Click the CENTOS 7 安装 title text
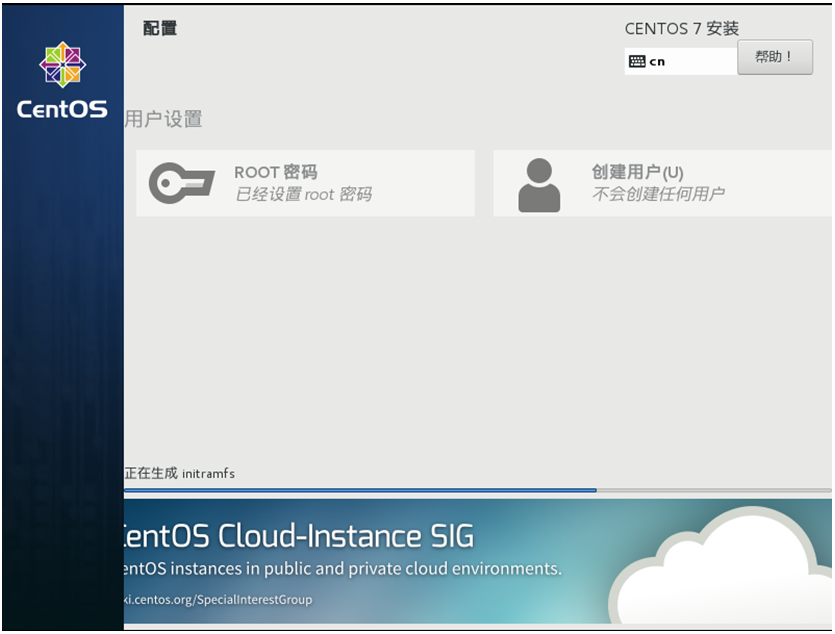The width and height of the screenshot is (835, 634). [x=682, y=29]
